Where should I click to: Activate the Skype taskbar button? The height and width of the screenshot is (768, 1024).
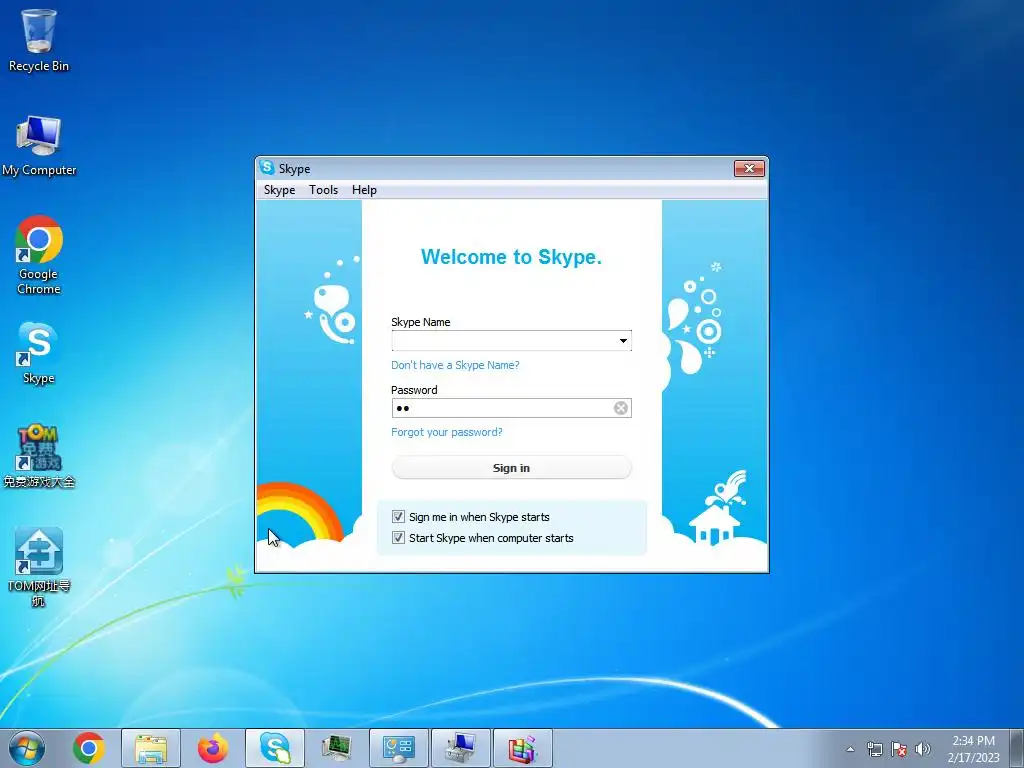point(275,748)
